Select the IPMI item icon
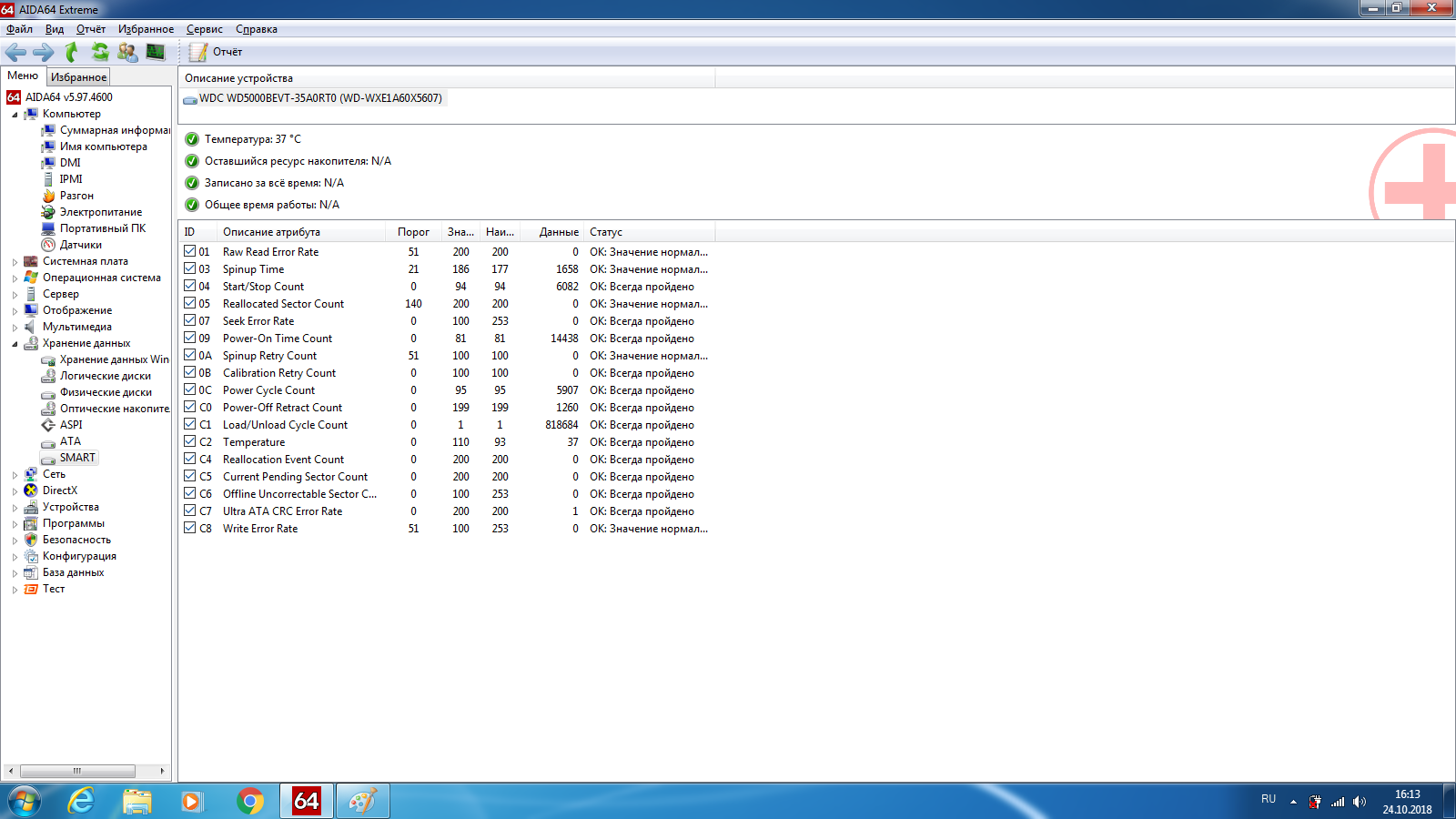Image resolution: width=1456 pixels, height=819 pixels. tap(48, 179)
